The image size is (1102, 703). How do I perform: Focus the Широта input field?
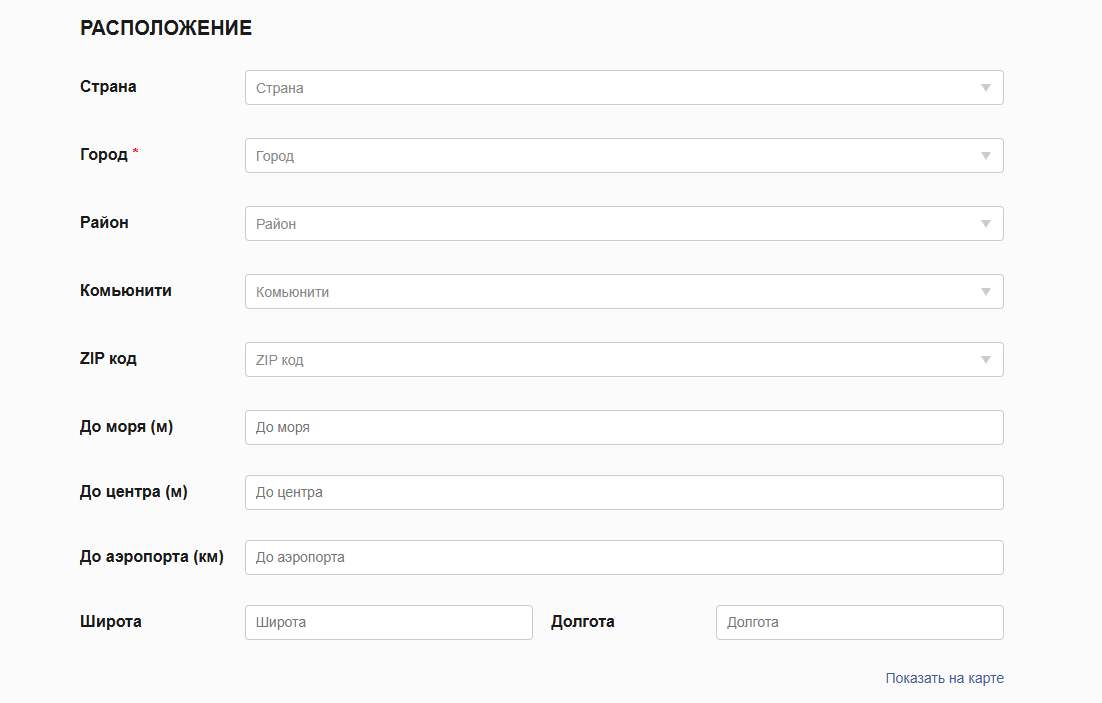coord(389,623)
